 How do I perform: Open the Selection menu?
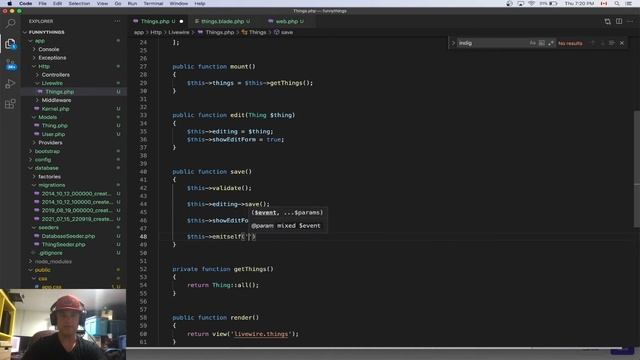point(79,3)
